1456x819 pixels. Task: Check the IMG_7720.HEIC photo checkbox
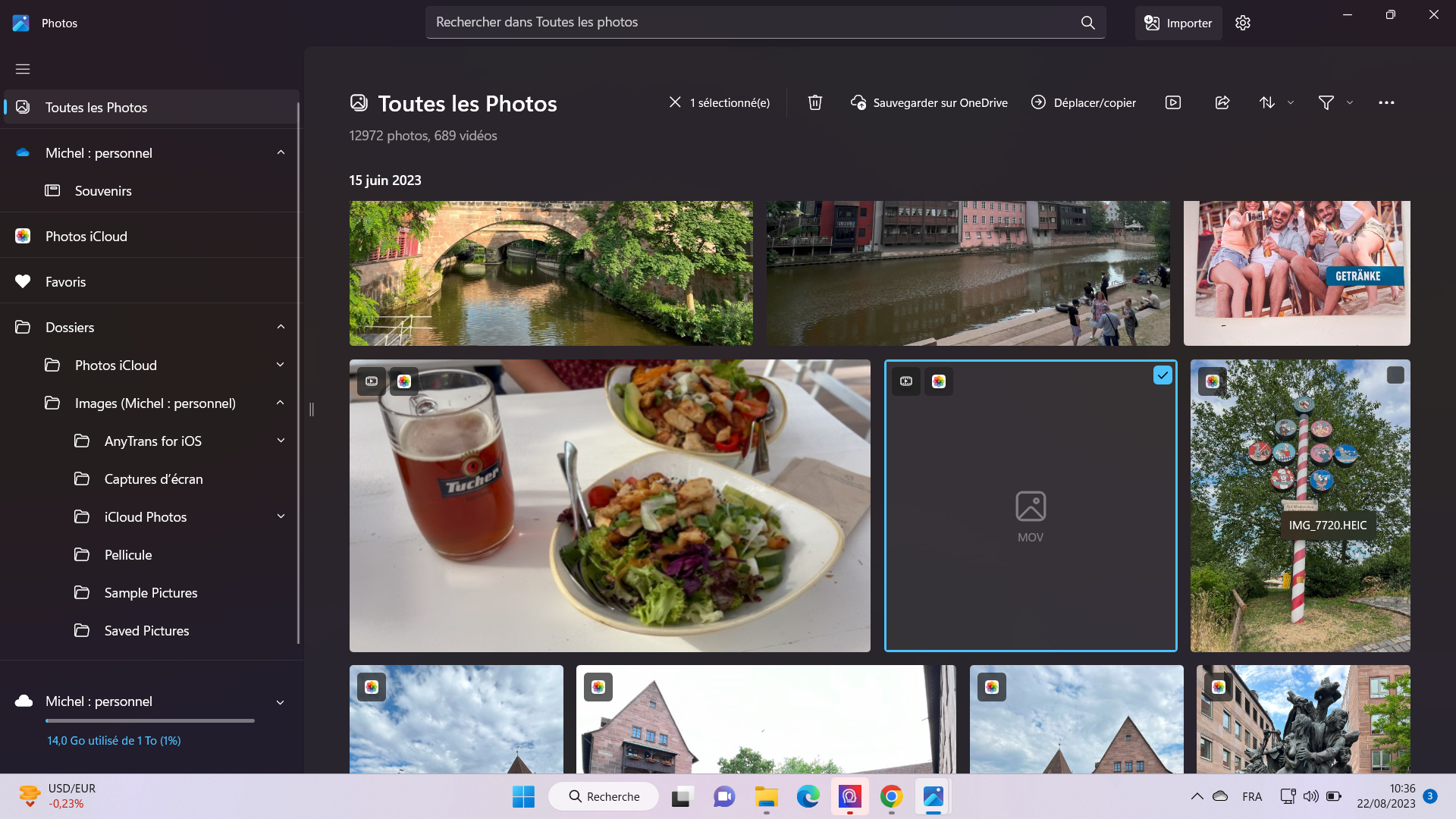(x=1395, y=375)
